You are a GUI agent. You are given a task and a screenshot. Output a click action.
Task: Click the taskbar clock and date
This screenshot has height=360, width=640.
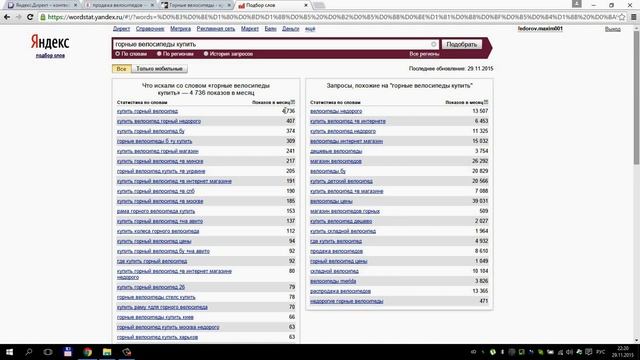[x=623, y=352]
